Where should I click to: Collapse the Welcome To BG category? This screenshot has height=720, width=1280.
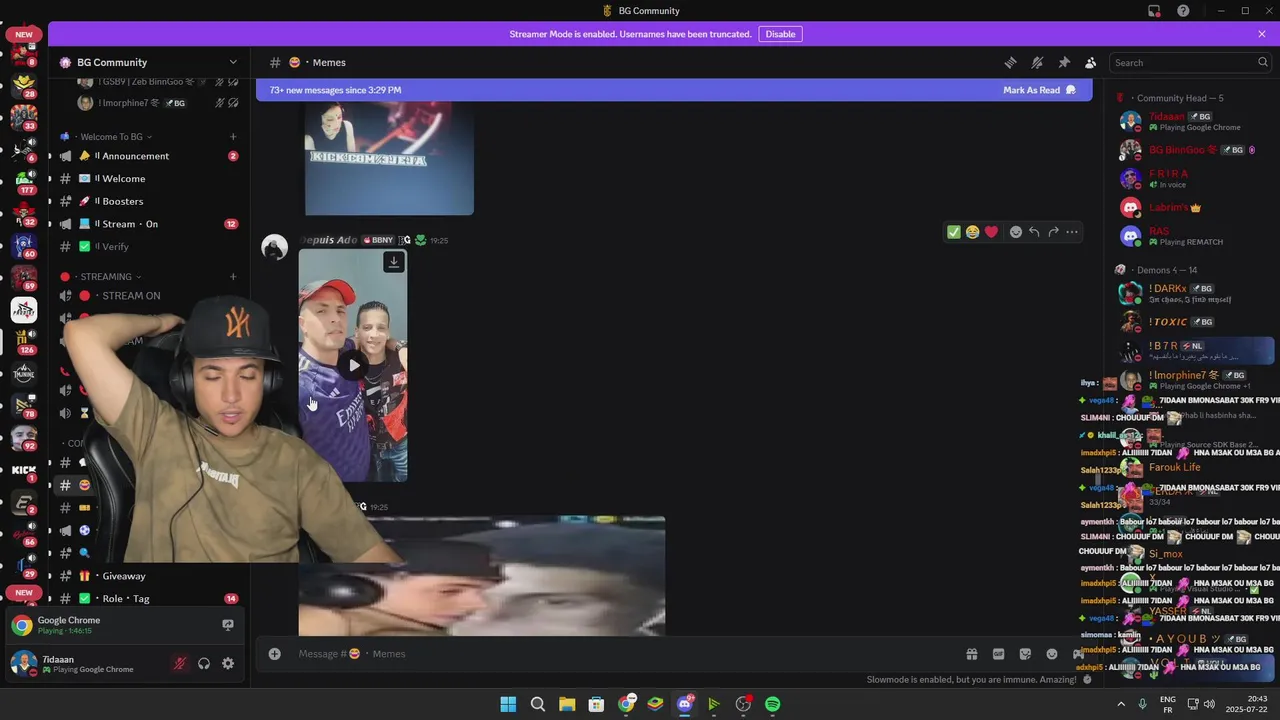(111, 137)
